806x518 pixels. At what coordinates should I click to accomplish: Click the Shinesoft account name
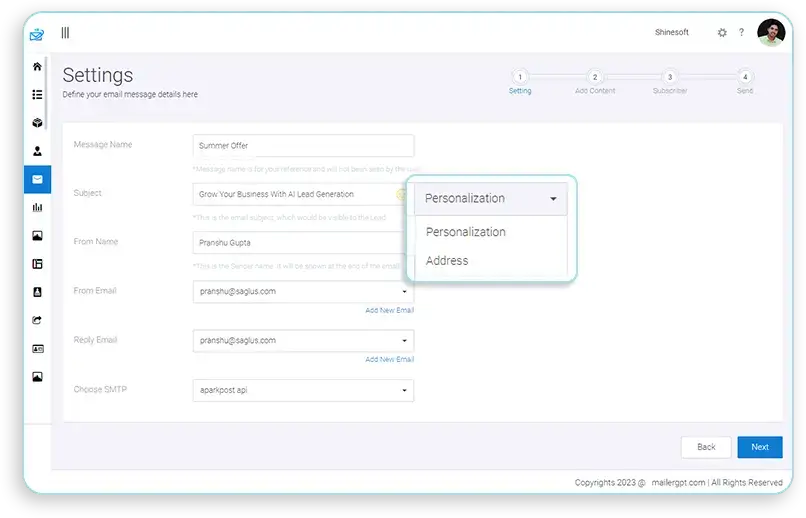pyautogui.click(x=671, y=32)
